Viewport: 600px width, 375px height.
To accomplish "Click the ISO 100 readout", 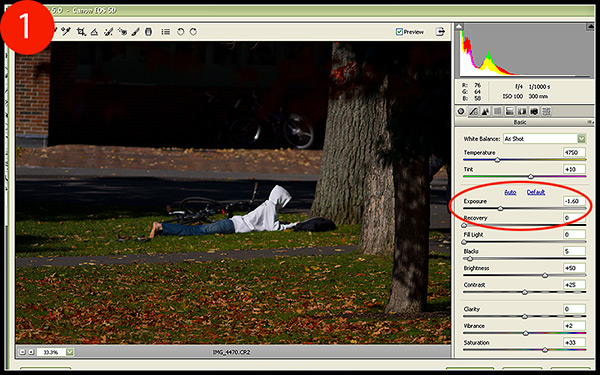I will coord(513,96).
